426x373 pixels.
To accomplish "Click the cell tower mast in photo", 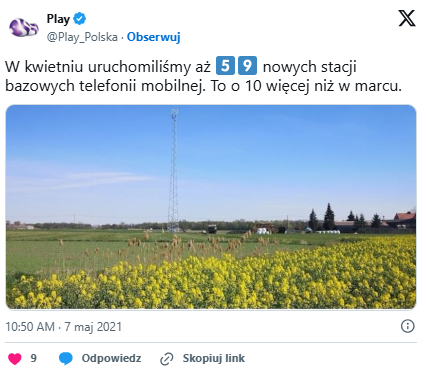I will (x=173, y=170).
